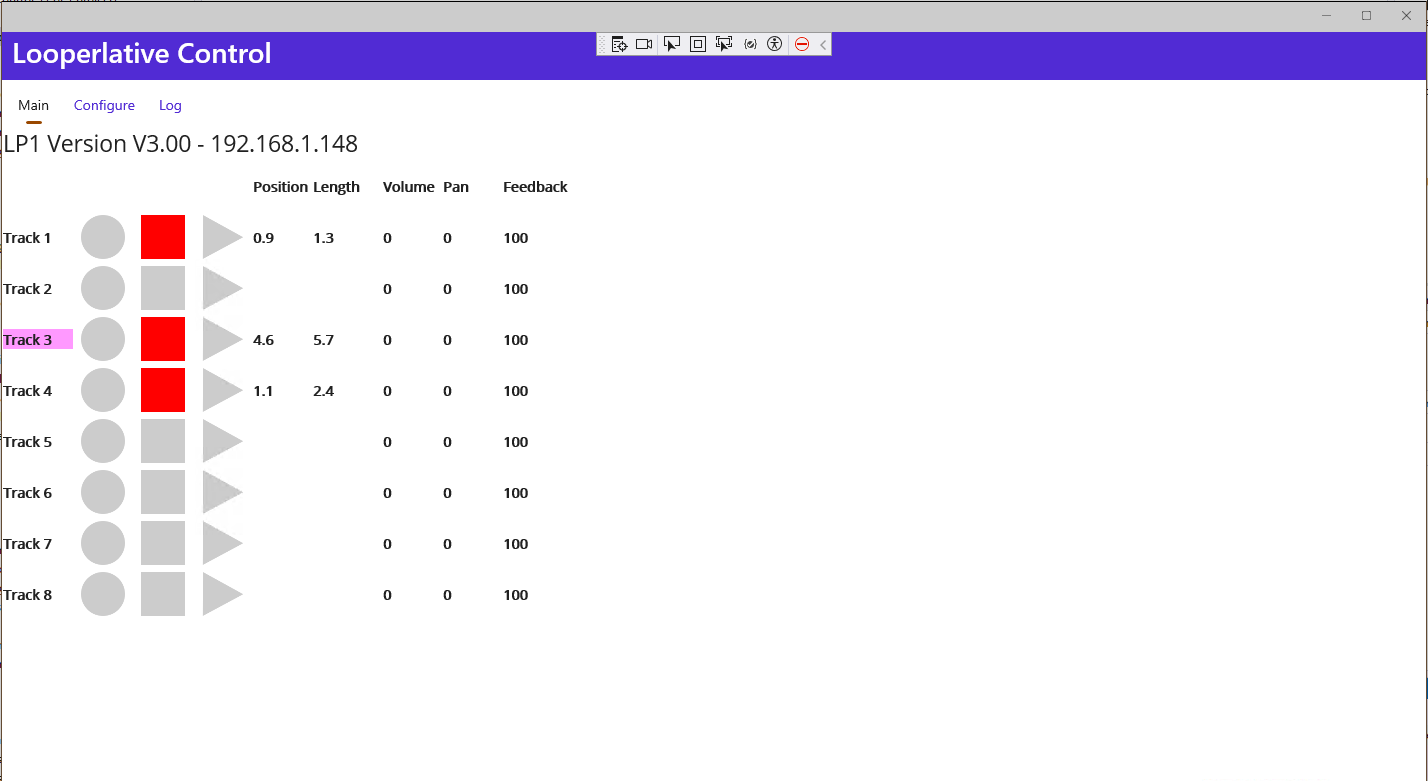Click the Volume value for Track 2

387,289
